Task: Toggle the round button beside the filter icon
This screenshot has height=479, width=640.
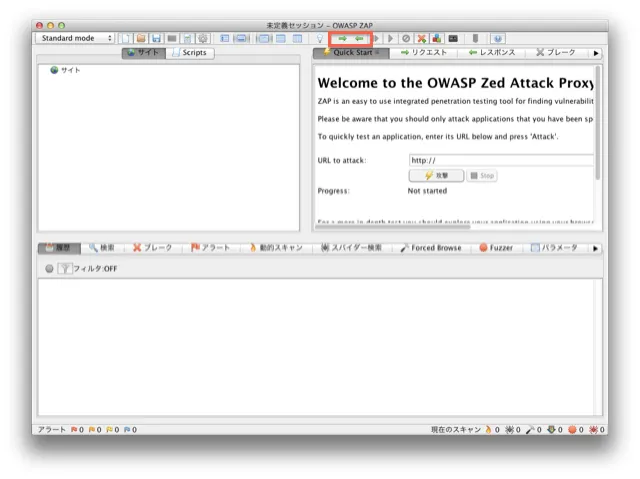Action: 50,268
